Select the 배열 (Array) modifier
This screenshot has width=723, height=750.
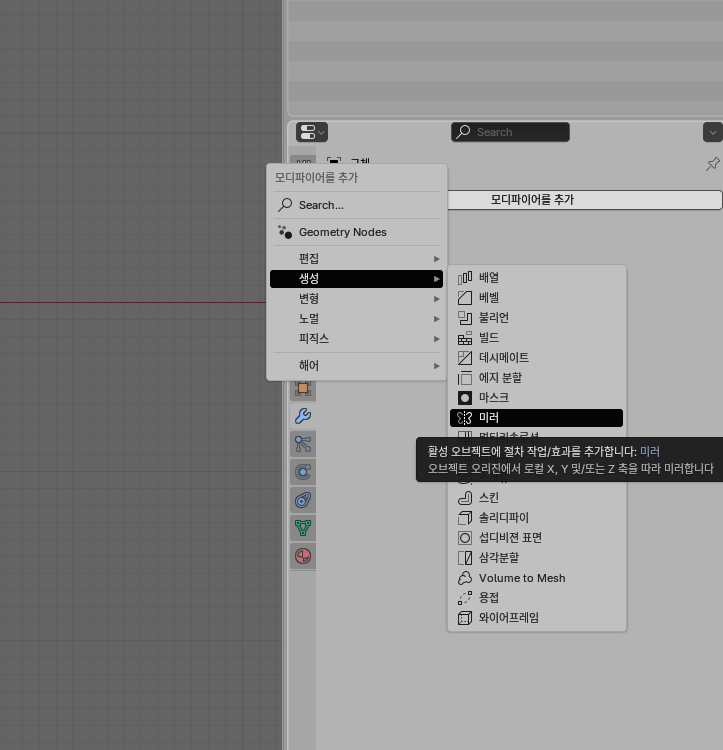tap(537, 277)
